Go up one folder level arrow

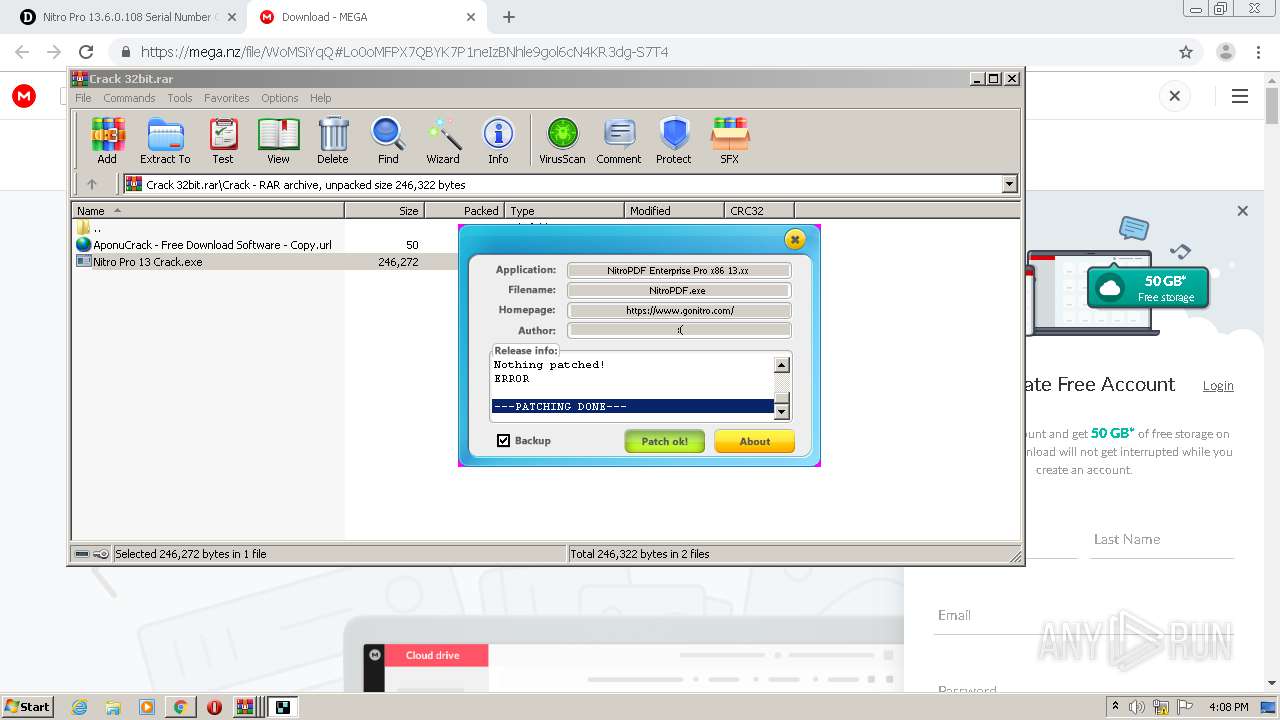click(x=92, y=184)
